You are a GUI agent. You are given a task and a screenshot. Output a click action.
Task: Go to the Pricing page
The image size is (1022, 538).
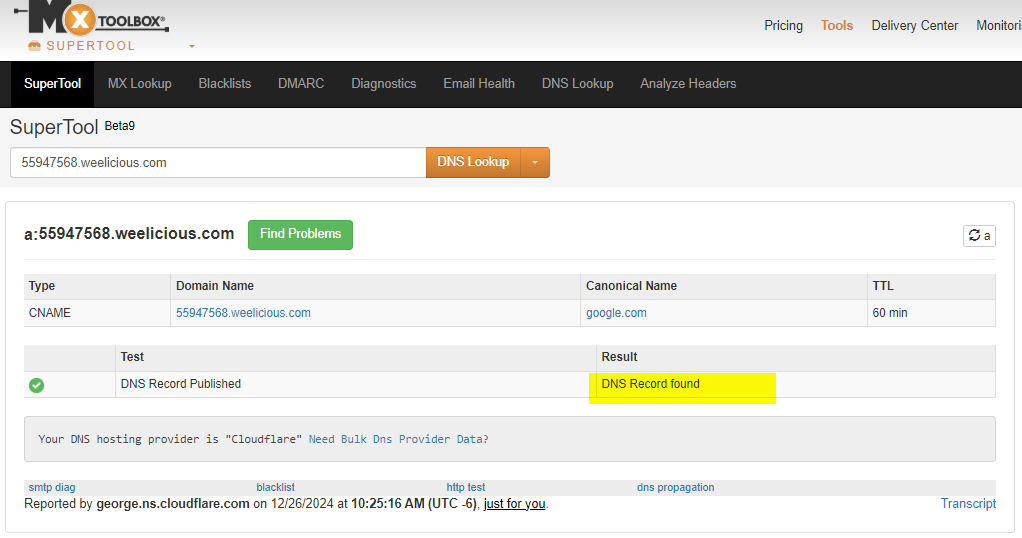(x=783, y=25)
